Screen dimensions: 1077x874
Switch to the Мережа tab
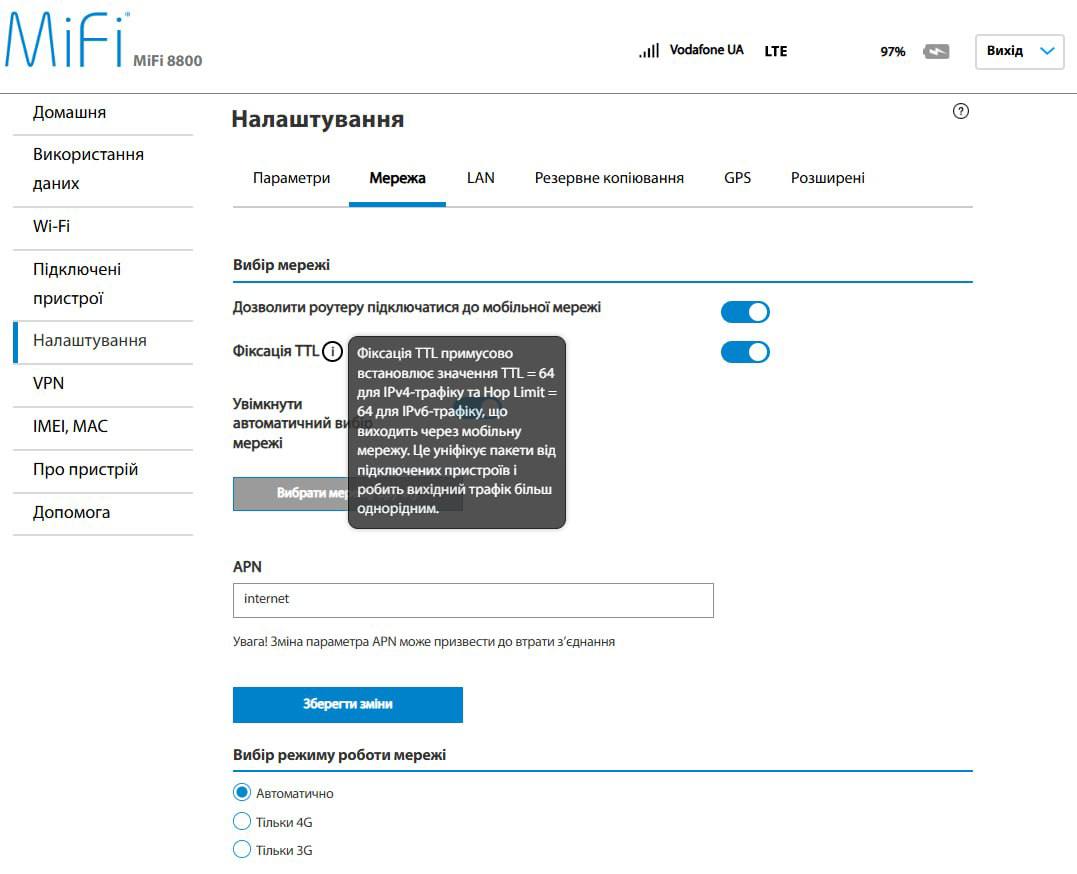[x=397, y=178]
